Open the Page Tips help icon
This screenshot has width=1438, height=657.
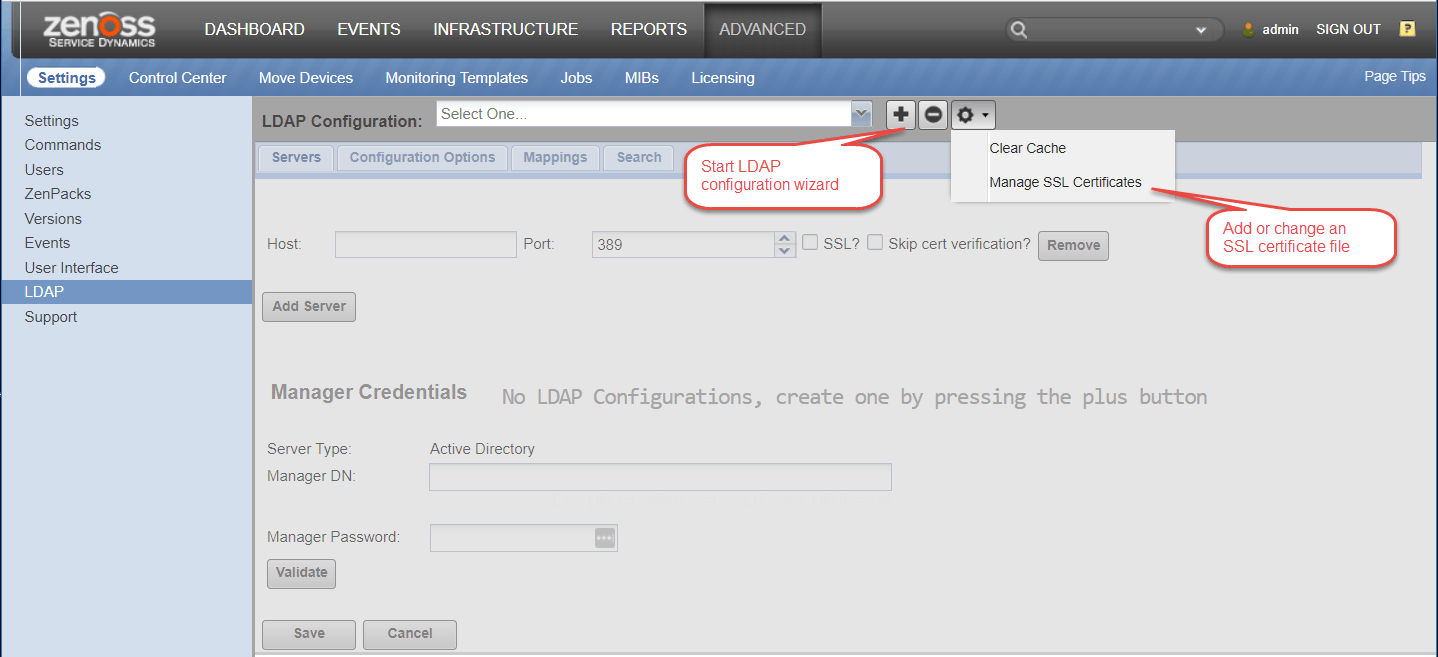(1407, 29)
